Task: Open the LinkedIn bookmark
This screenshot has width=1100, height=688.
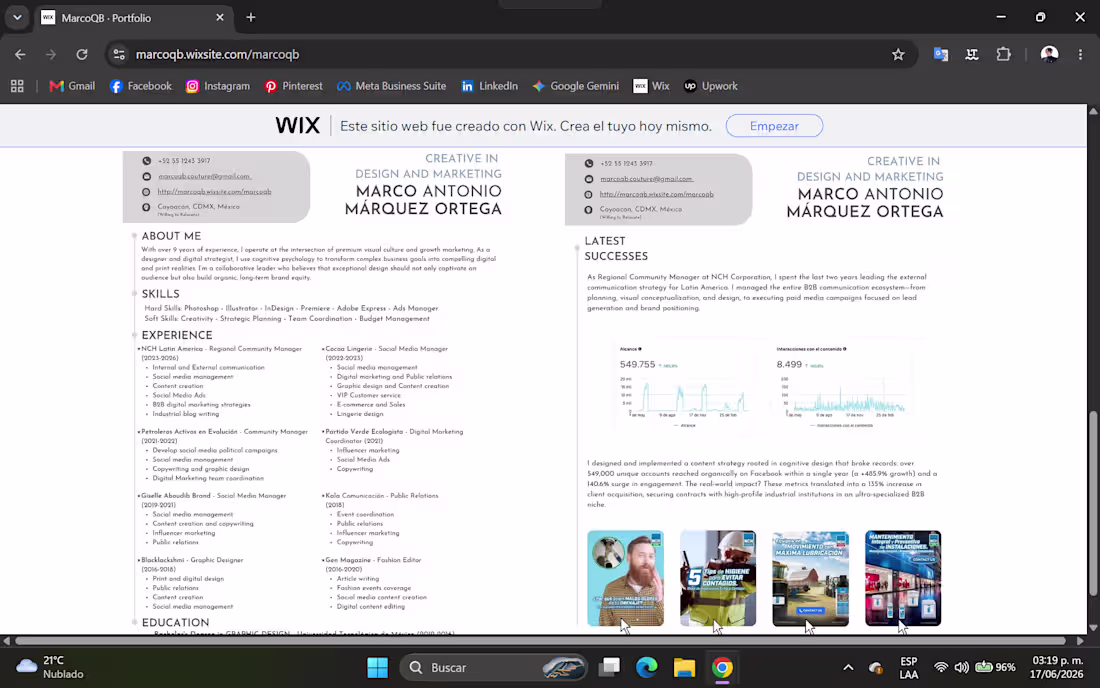Action: click(489, 86)
